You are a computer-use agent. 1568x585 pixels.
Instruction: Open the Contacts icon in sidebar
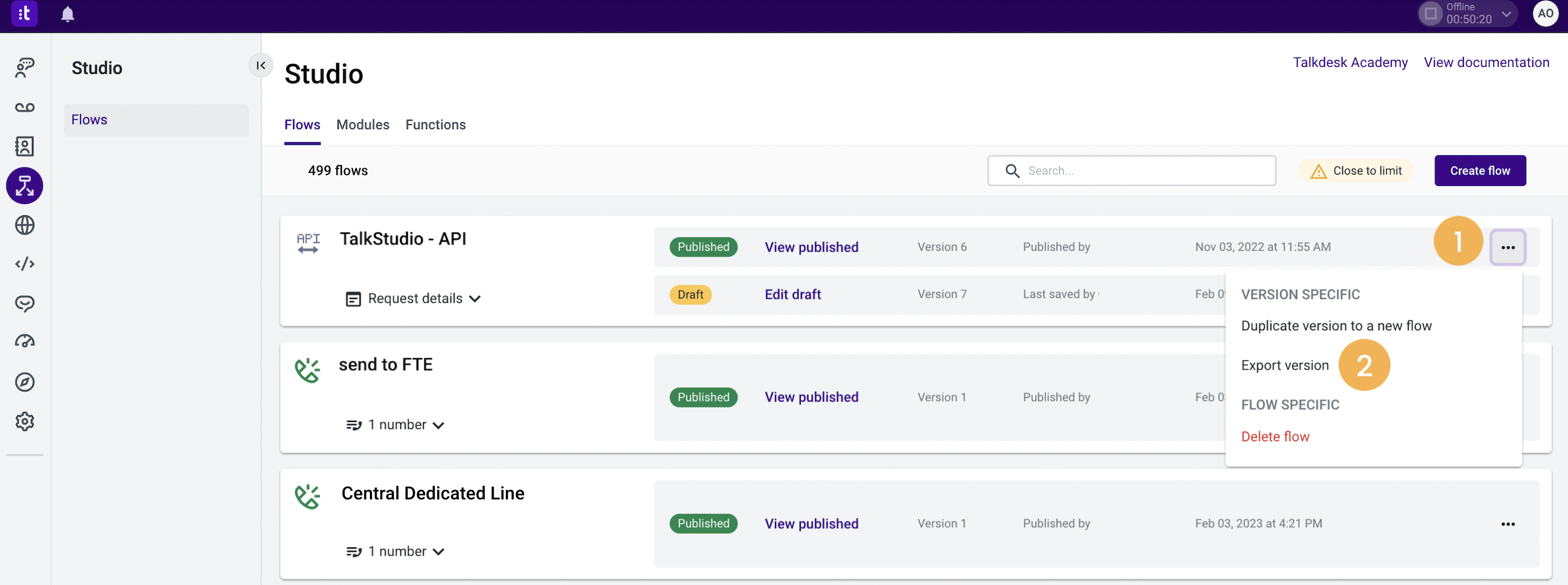tap(25, 146)
